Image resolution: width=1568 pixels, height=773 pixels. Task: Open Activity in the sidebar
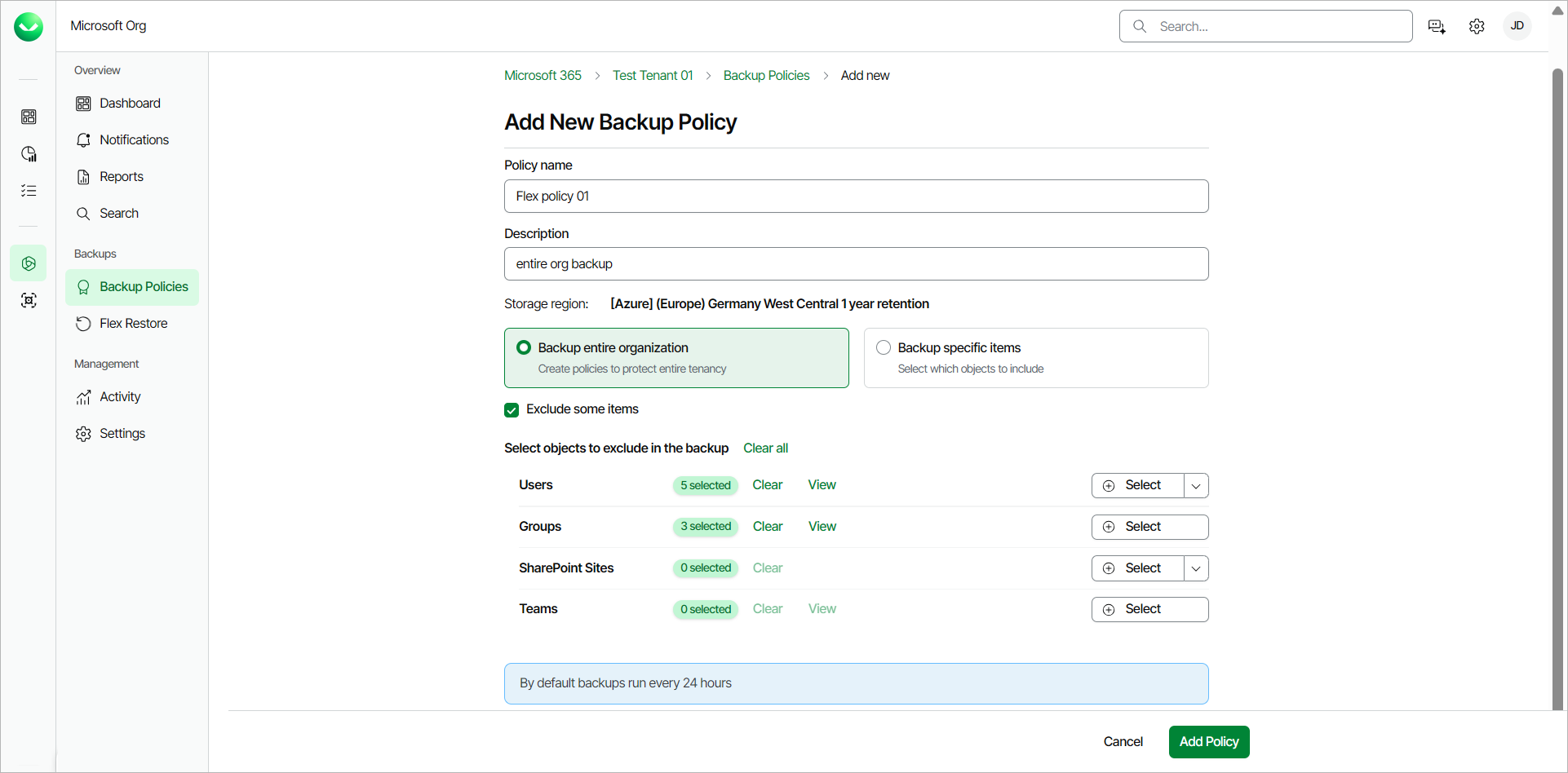click(132, 397)
